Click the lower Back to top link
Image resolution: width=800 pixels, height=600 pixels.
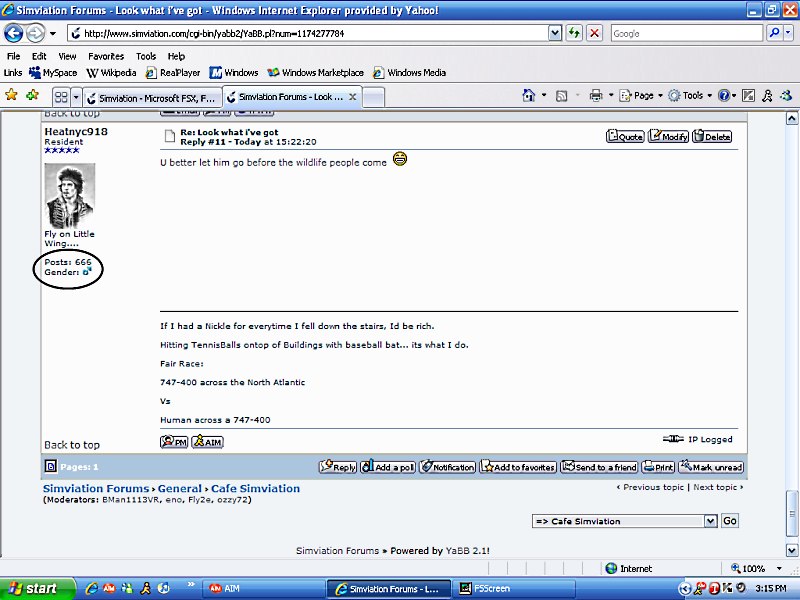coord(72,445)
